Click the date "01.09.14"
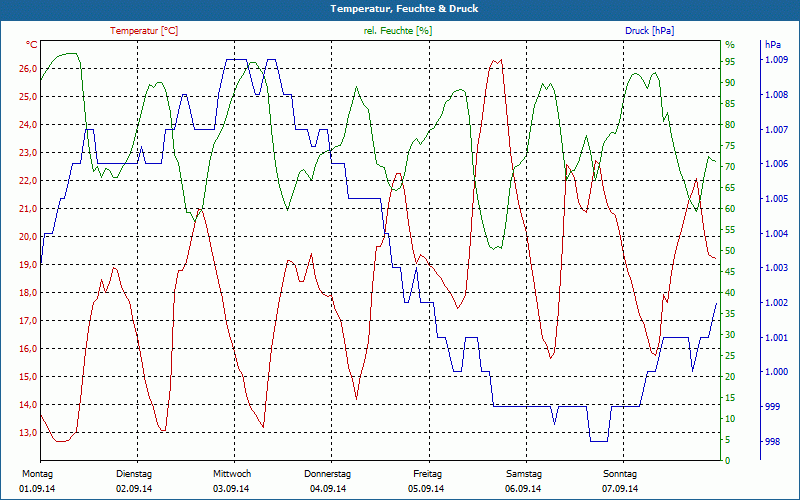800x500 pixels. tap(37, 489)
